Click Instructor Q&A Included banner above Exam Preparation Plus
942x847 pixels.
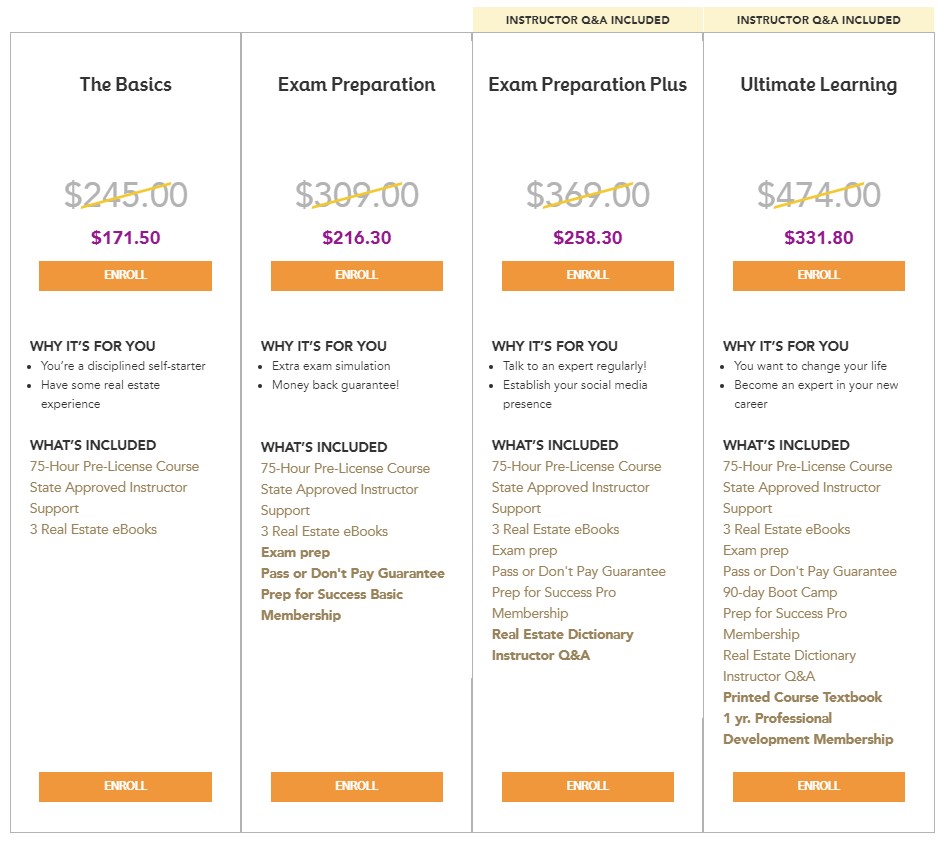(x=587, y=20)
